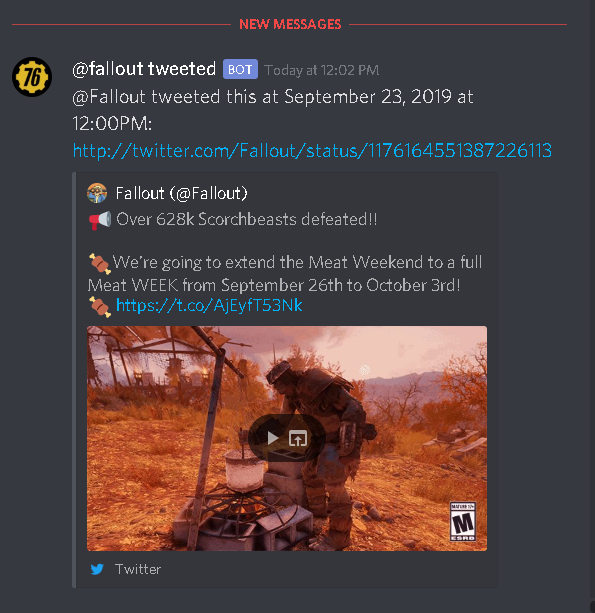Screen dimensions: 595x613
Task: Open Fallout (@Fallout) author name link
Action: tap(181, 193)
